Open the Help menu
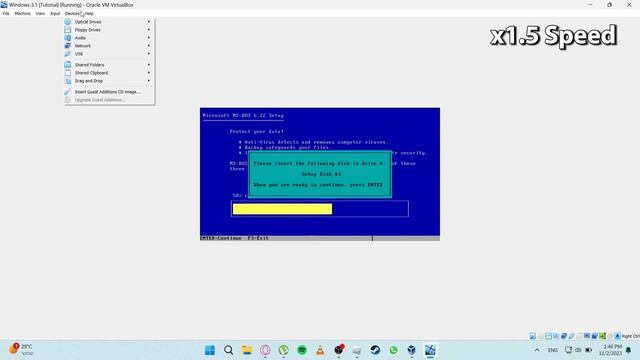This screenshot has height=360, width=640. [x=89, y=13]
